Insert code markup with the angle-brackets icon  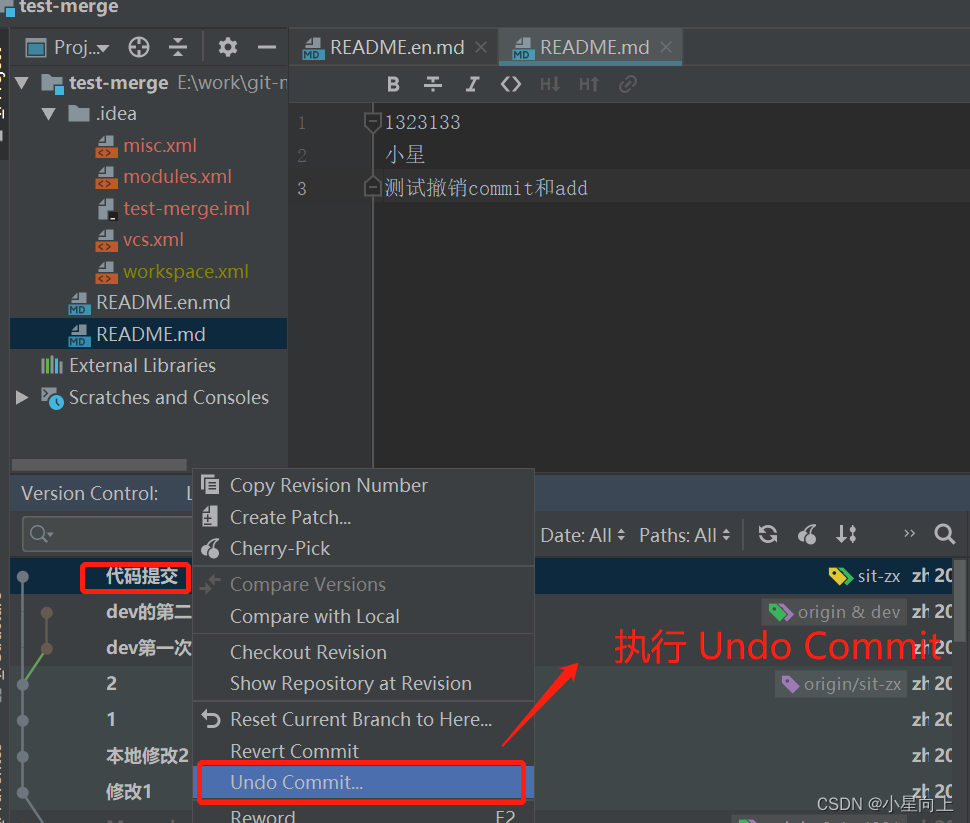point(510,84)
